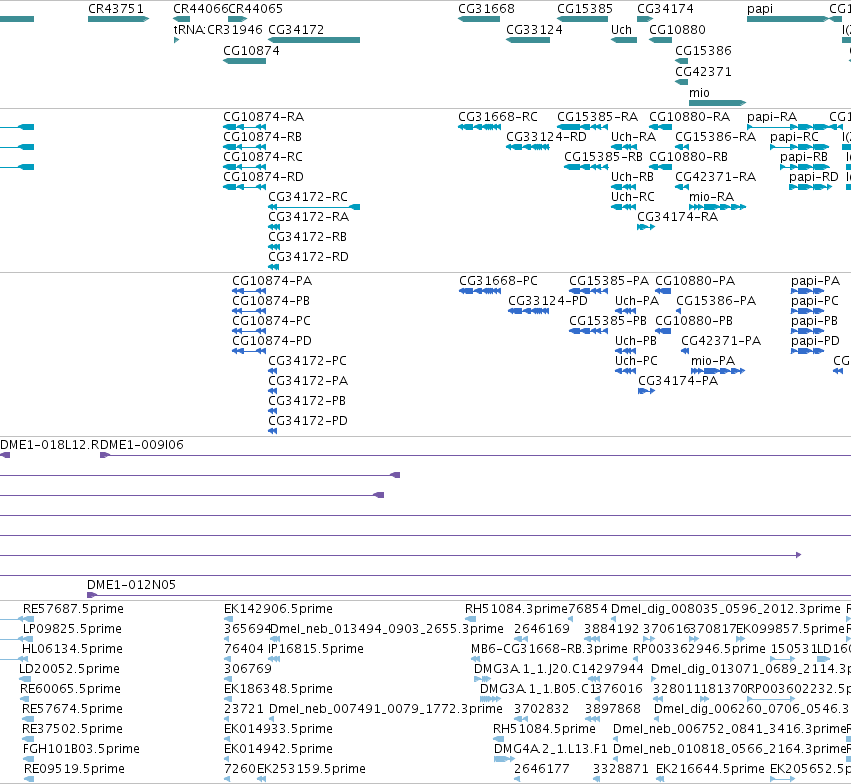Select the EK142906.5prime EST label

pos(278,609)
